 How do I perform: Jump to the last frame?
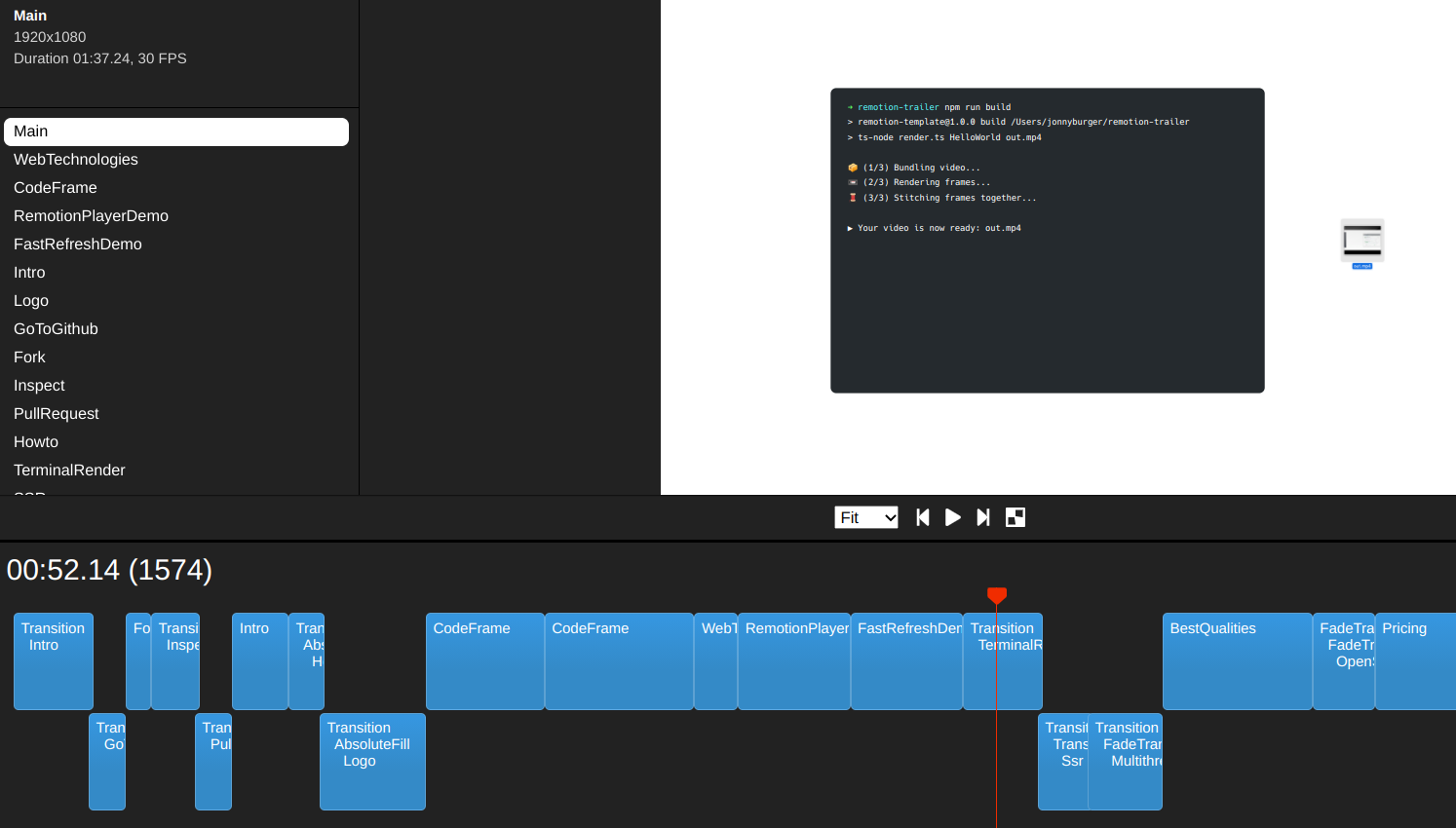tap(982, 517)
